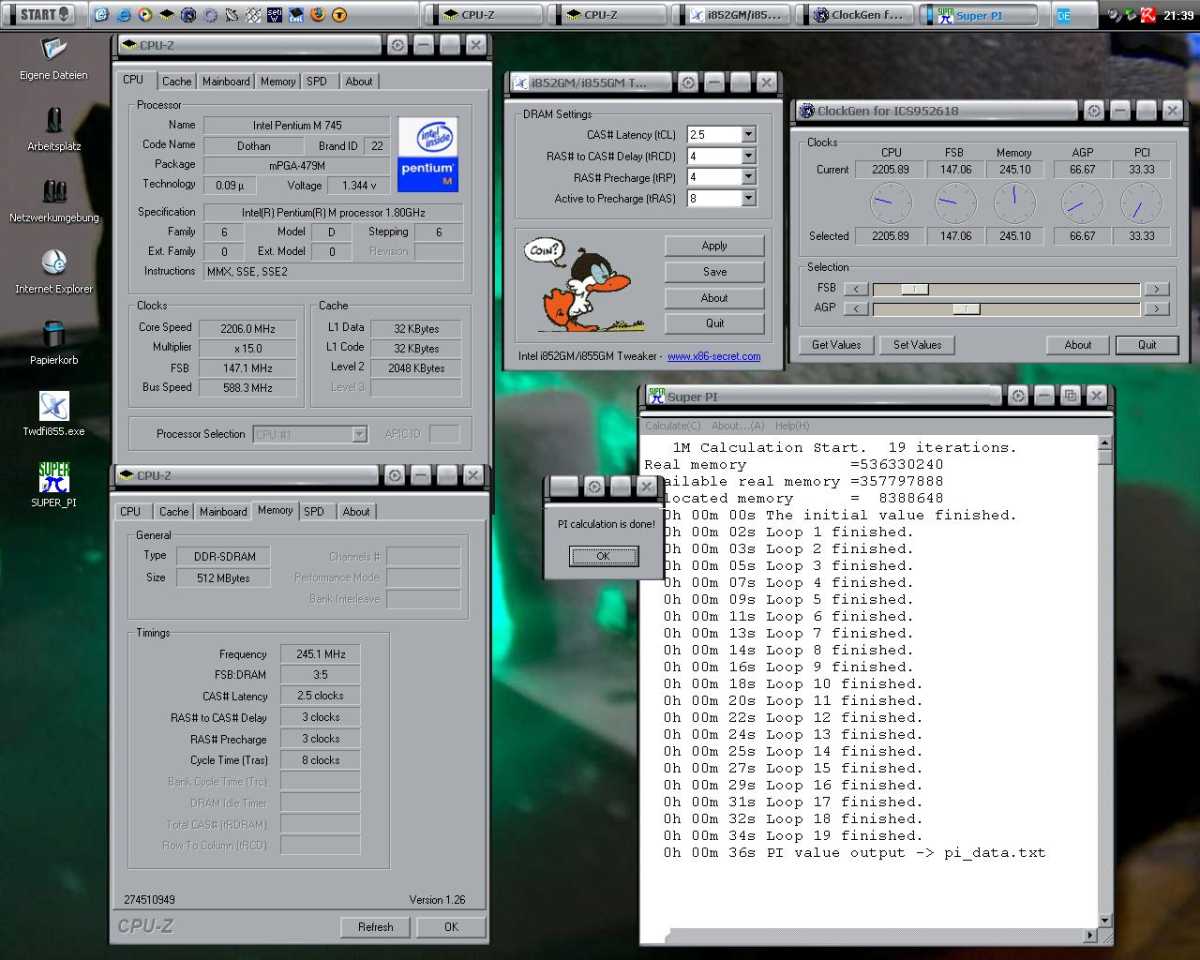Select the Arbeitsplatz desktop icon
This screenshot has width=1200, height=960.
point(53,129)
